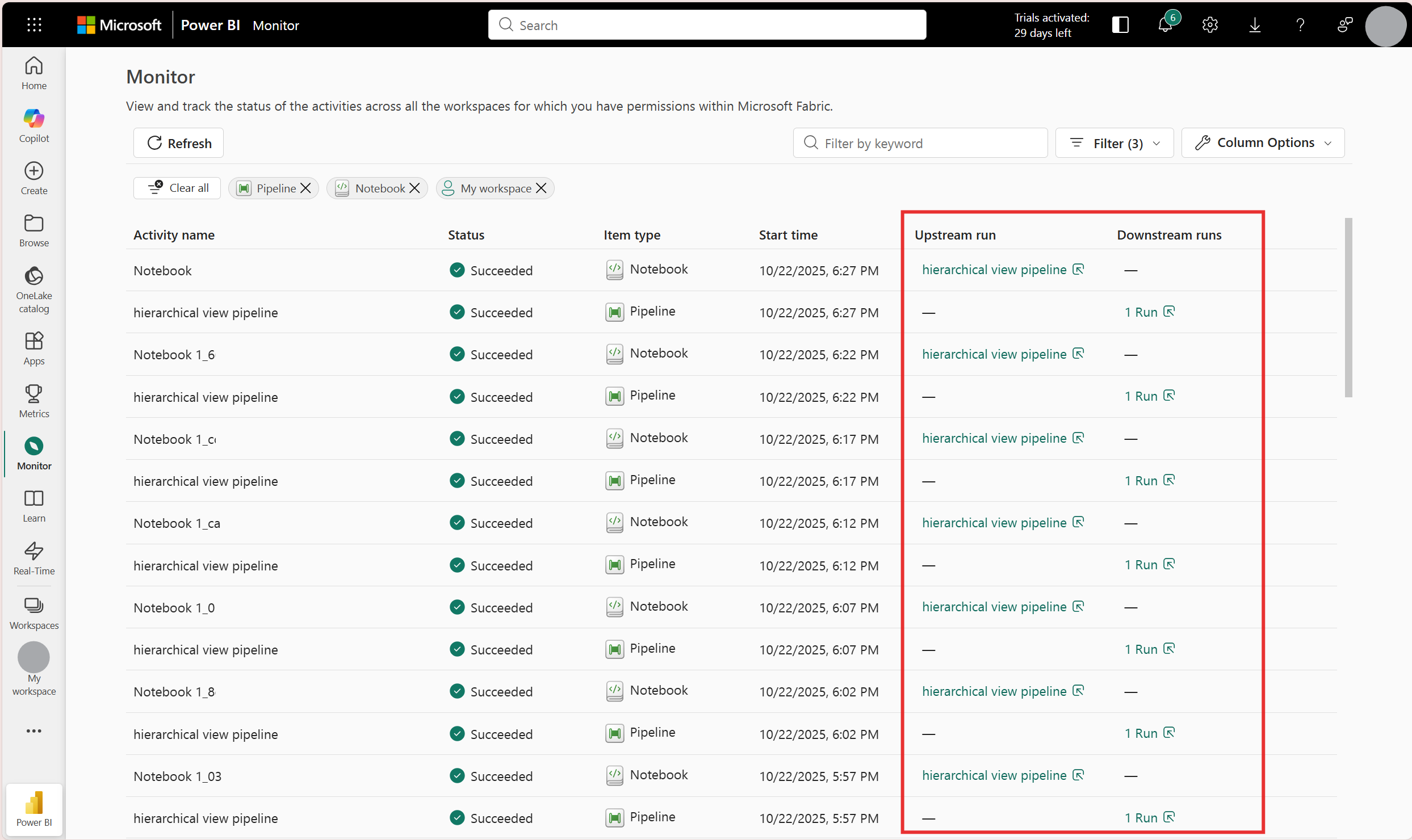Open the settings gear

1210,25
